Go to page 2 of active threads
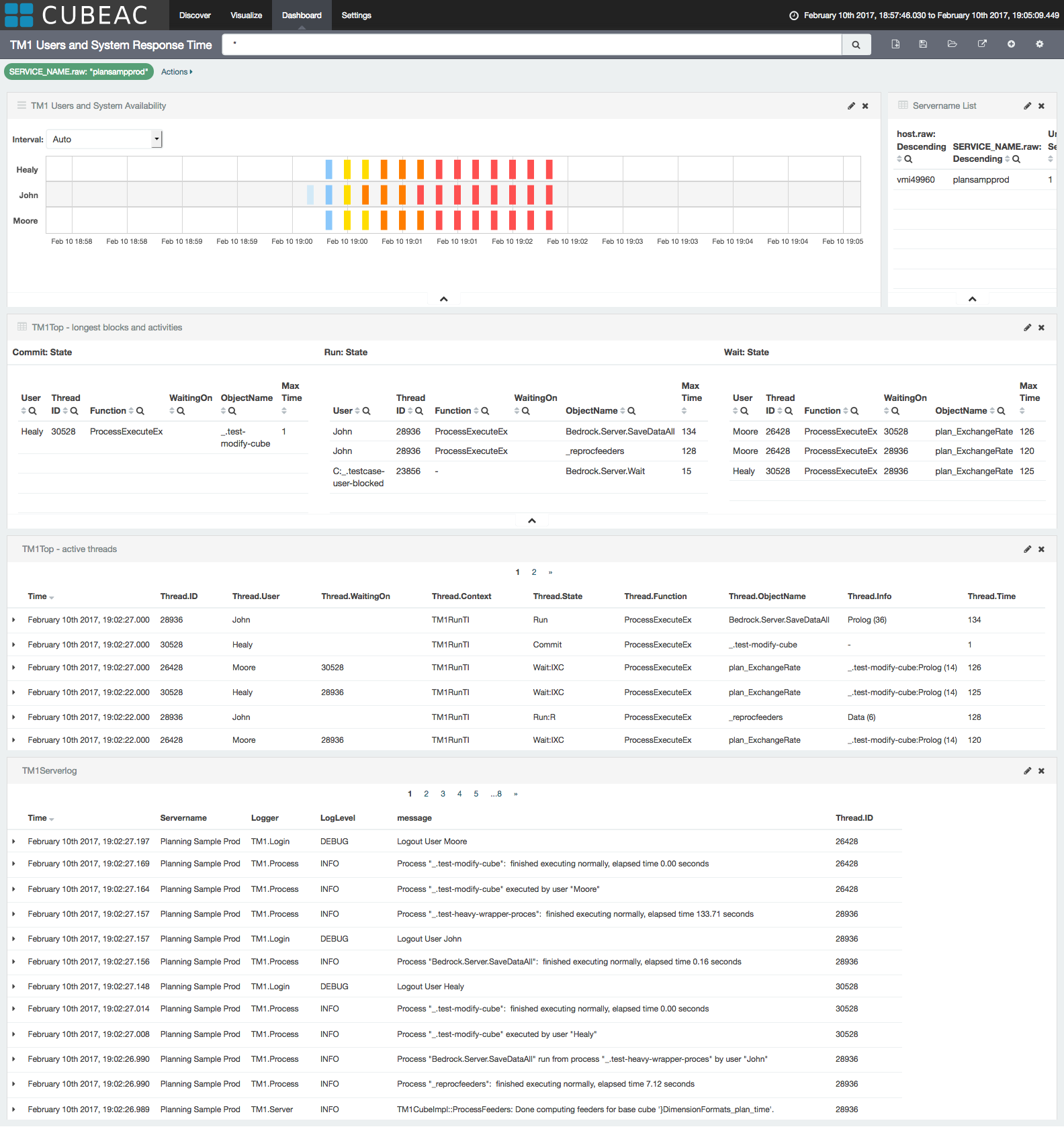The height and width of the screenshot is (1127, 1064). [x=534, y=572]
